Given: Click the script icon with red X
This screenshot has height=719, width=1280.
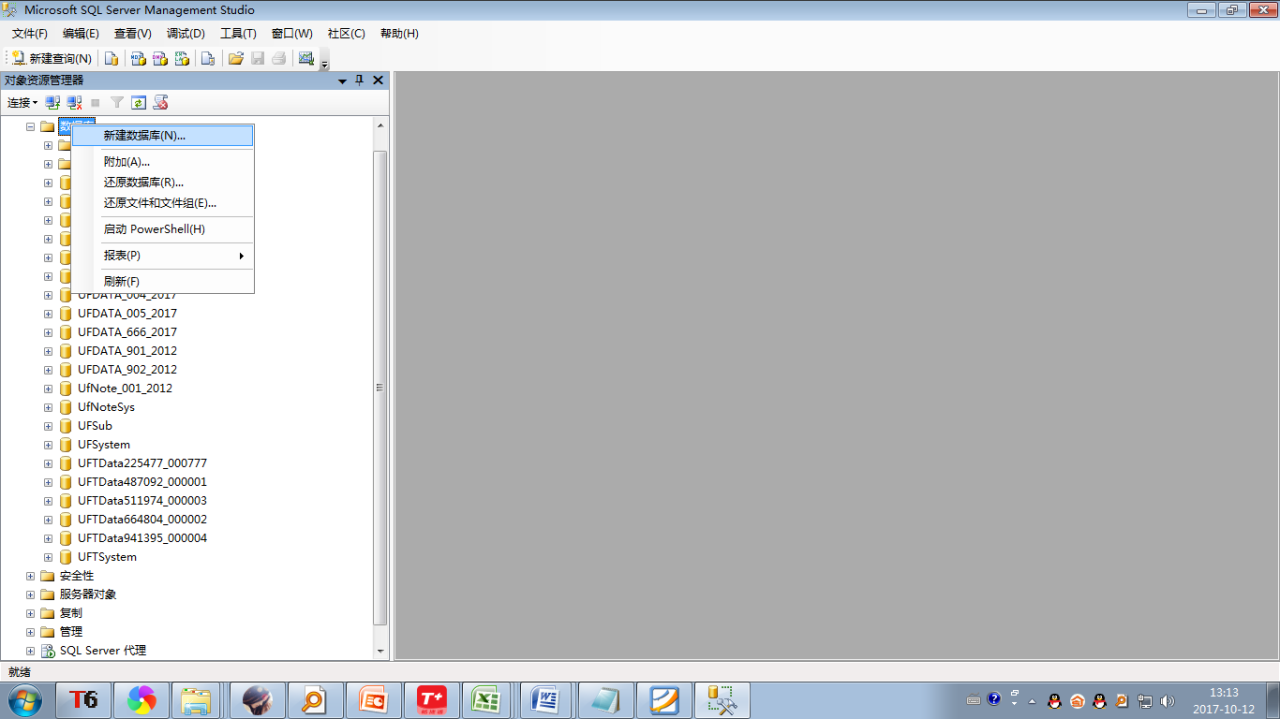Looking at the screenshot, I should (160, 103).
